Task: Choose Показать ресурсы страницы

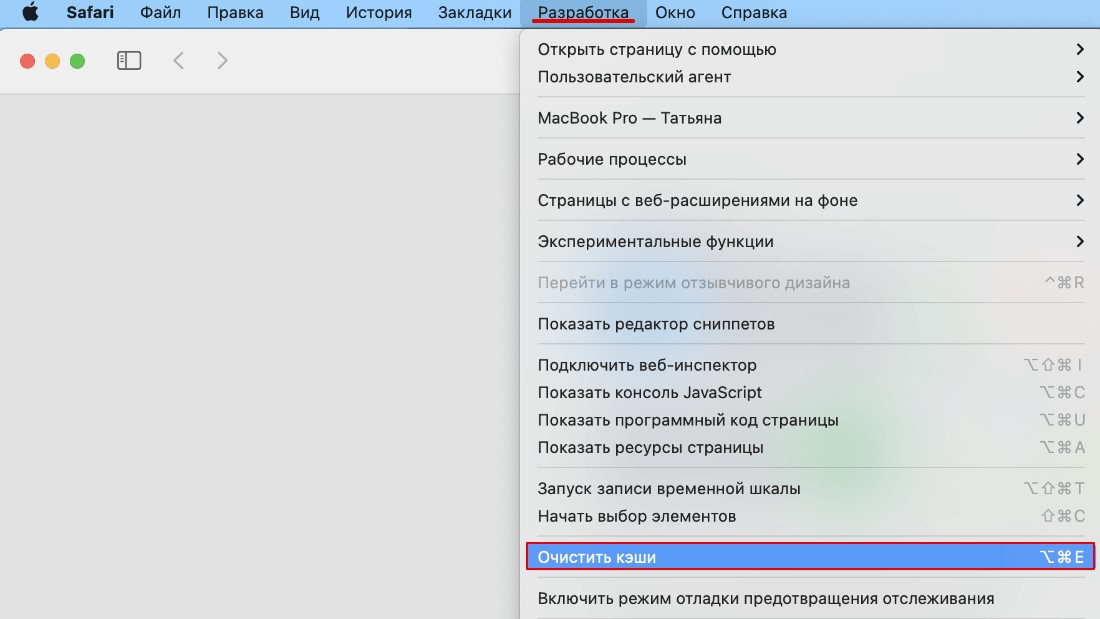Action: [x=810, y=448]
